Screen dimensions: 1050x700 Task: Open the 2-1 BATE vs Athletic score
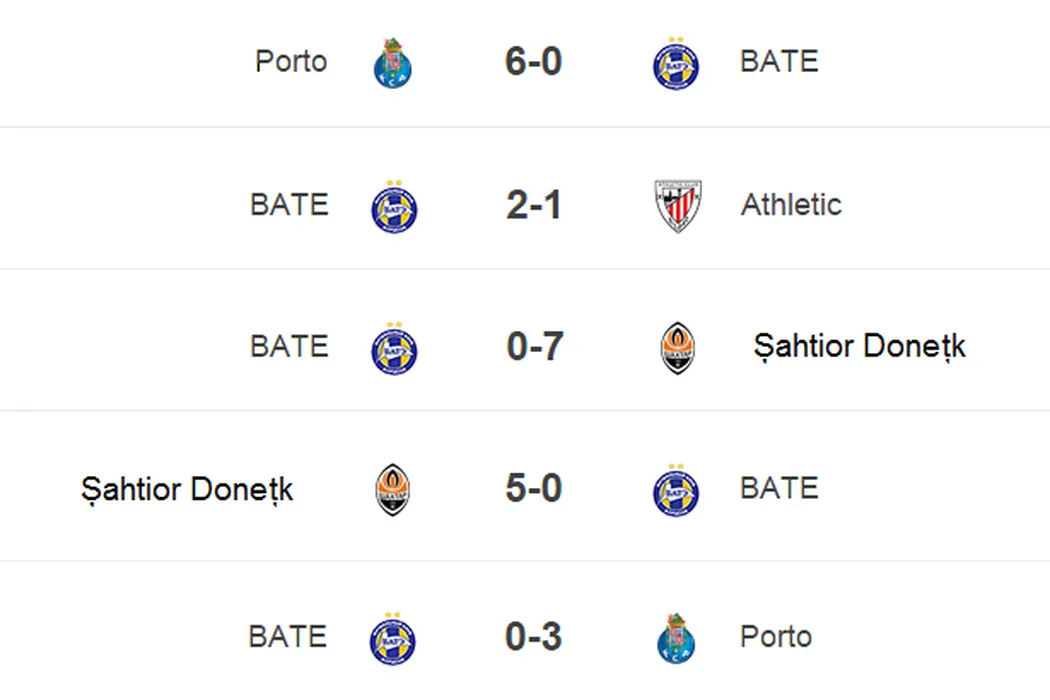pos(534,206)
